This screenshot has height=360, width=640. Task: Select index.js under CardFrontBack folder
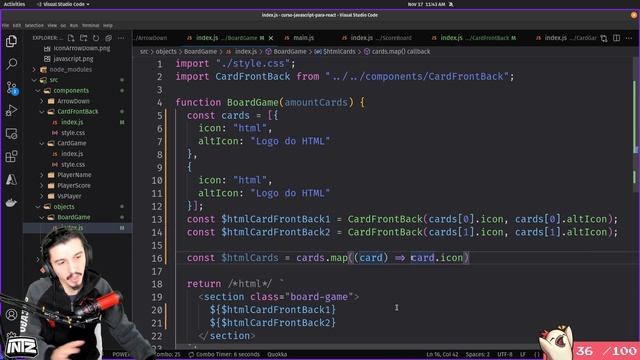pos(72,122)
